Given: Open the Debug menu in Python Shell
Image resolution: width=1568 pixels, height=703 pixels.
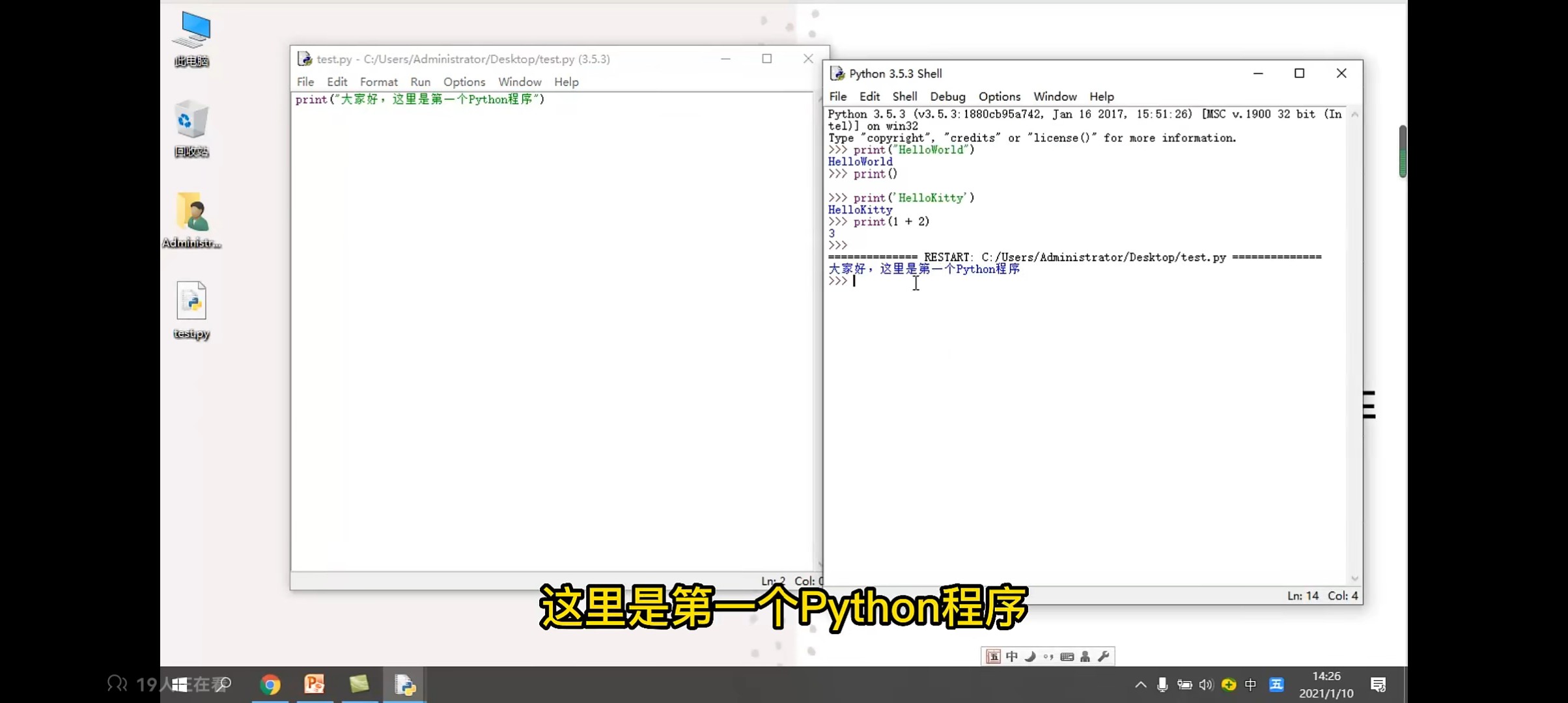Looking at the screenshot, I should point(947,96).
